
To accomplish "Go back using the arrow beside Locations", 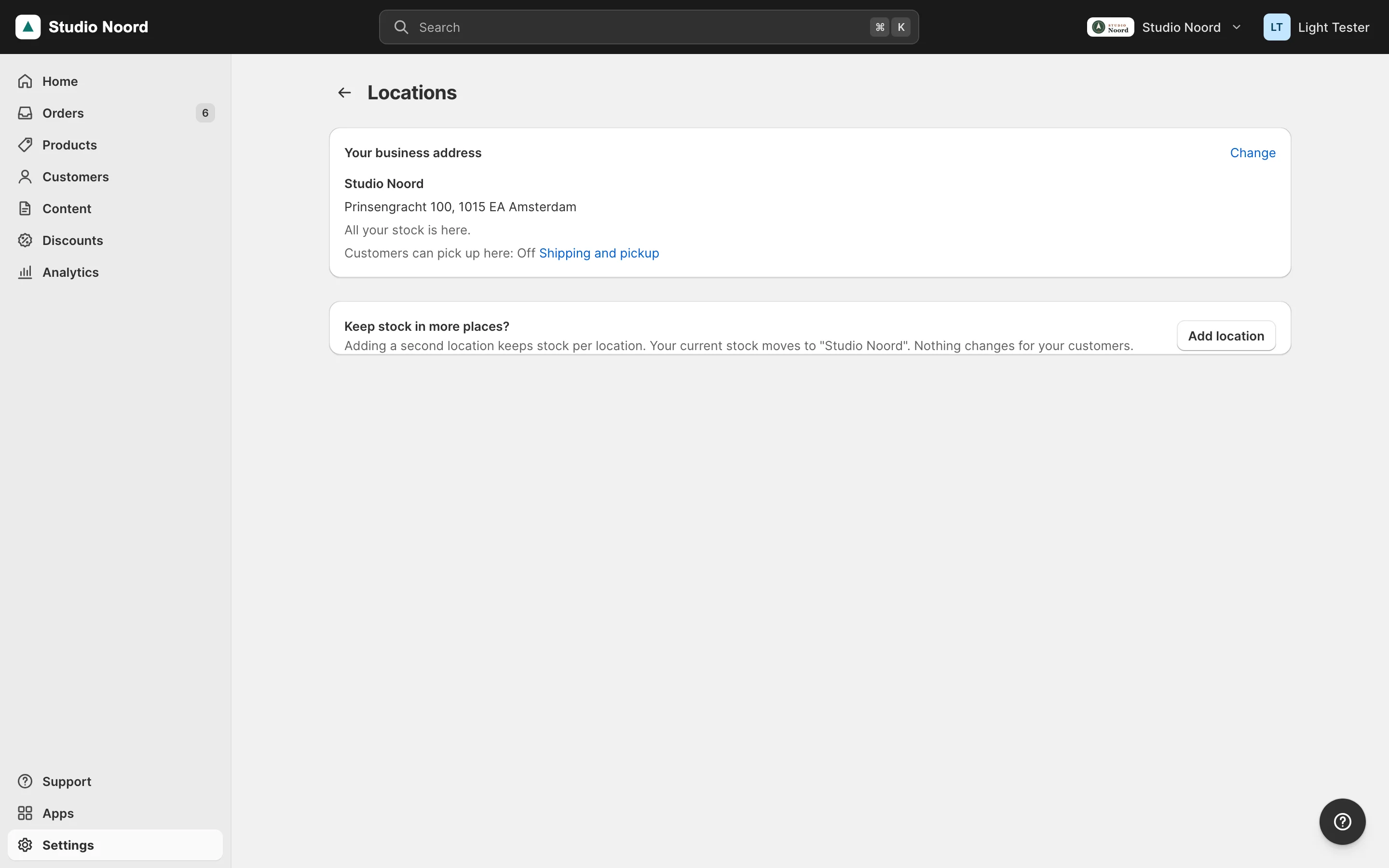I will click(x=344, y=93).
